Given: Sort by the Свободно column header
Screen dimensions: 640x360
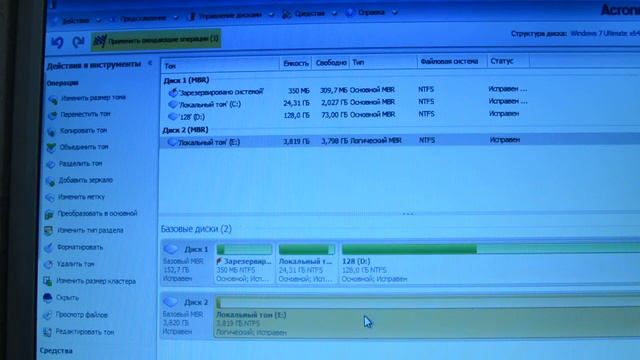Looking at the screenshot, I should click(331, 63).
